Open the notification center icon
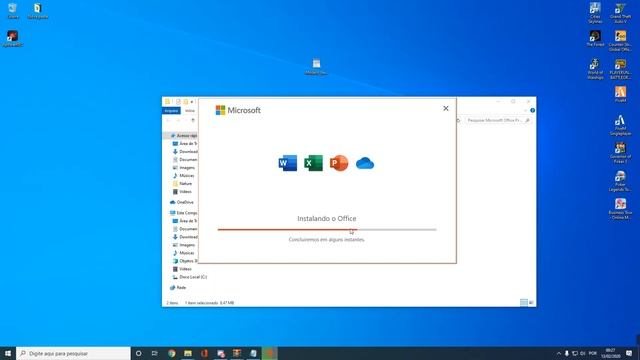The width and height of the screenshot is (640, 360). point(629,353)
